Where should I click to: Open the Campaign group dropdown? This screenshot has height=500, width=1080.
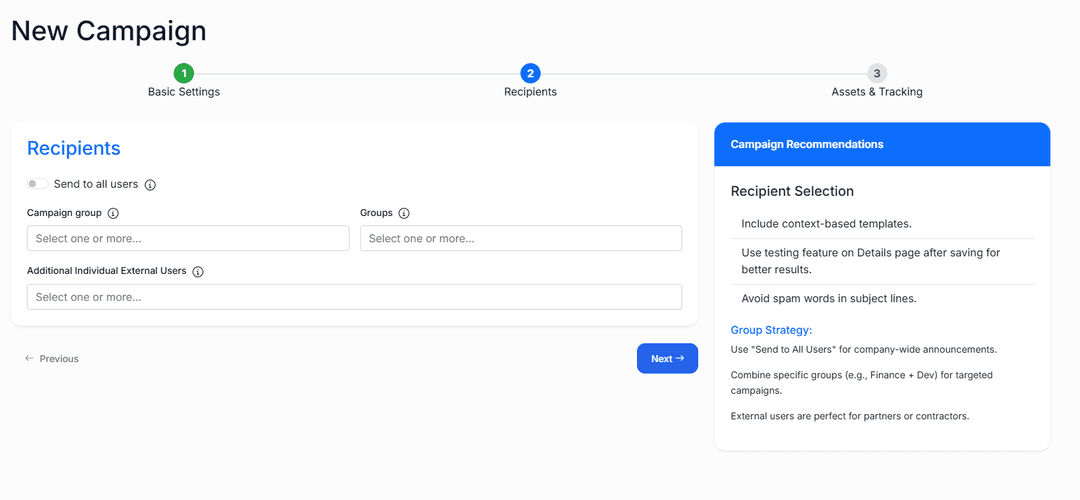tap(188, 238)
